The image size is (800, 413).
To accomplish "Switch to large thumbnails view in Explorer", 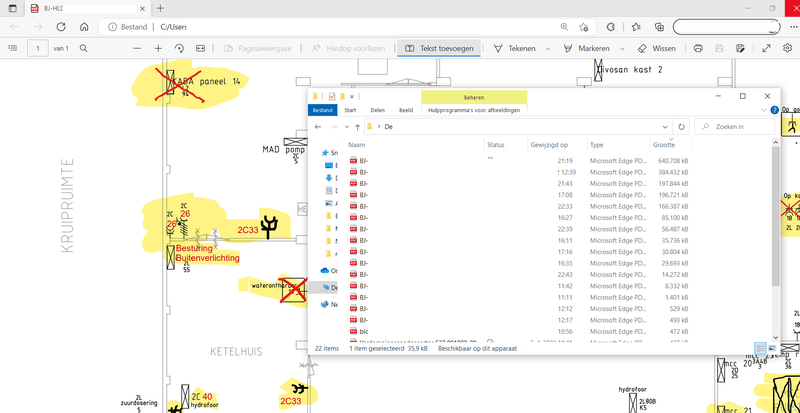I will click(772, 349).
